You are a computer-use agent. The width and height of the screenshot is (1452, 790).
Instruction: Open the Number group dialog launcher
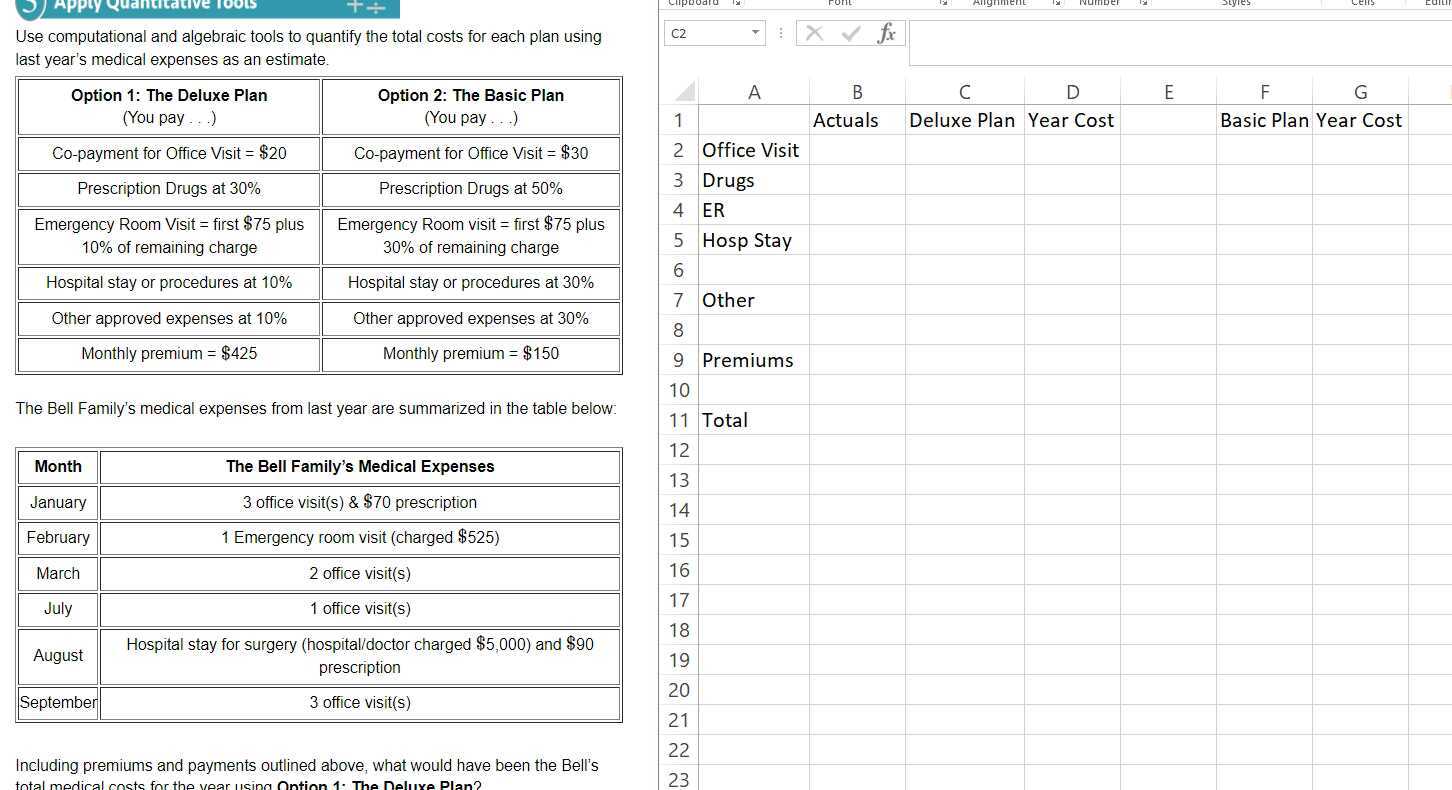(1144, 3)
